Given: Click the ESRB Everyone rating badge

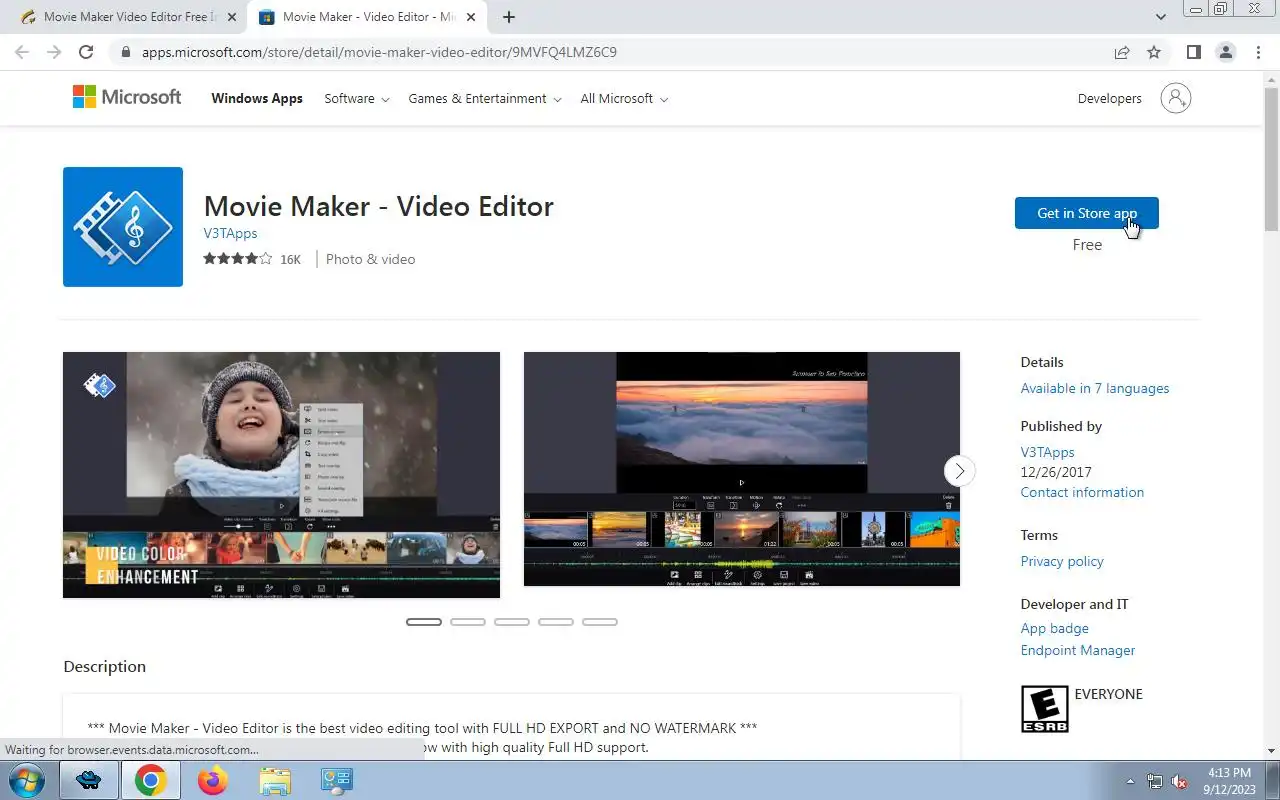Looking at the screenshot, I should pos(1044,709).
